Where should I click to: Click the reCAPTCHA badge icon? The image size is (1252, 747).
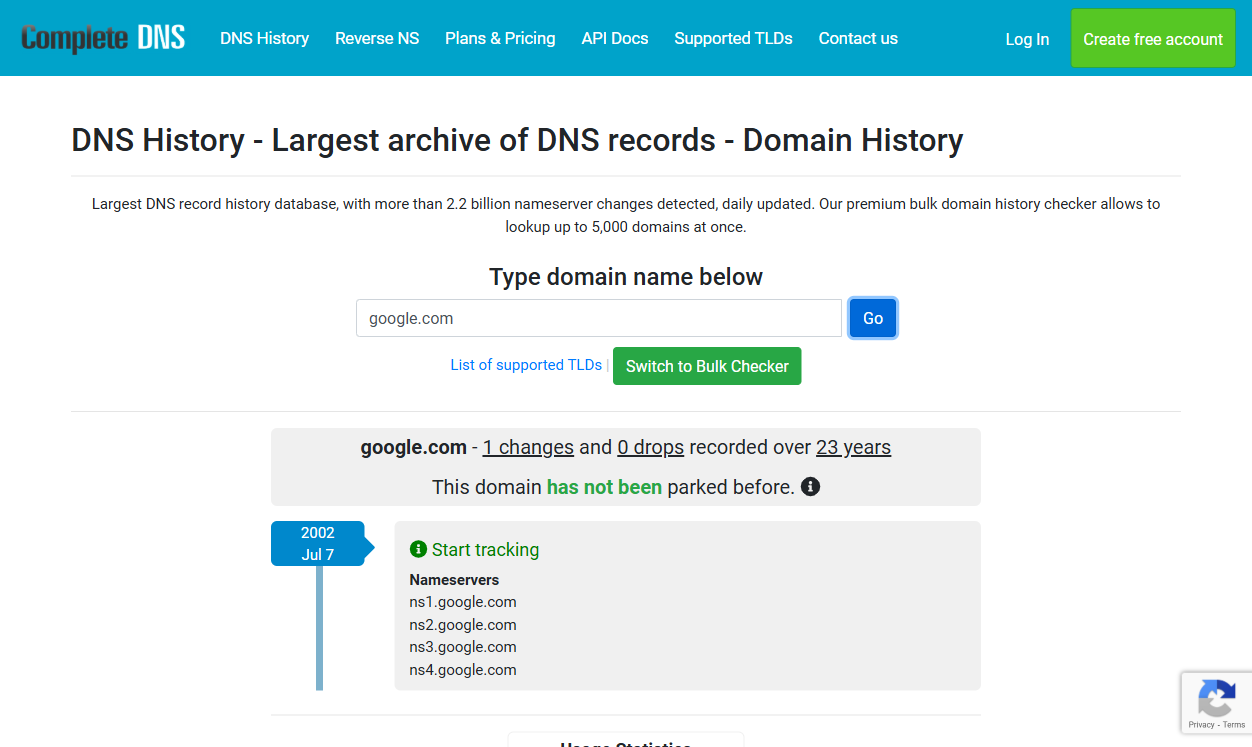click(x=1216, y=697)
